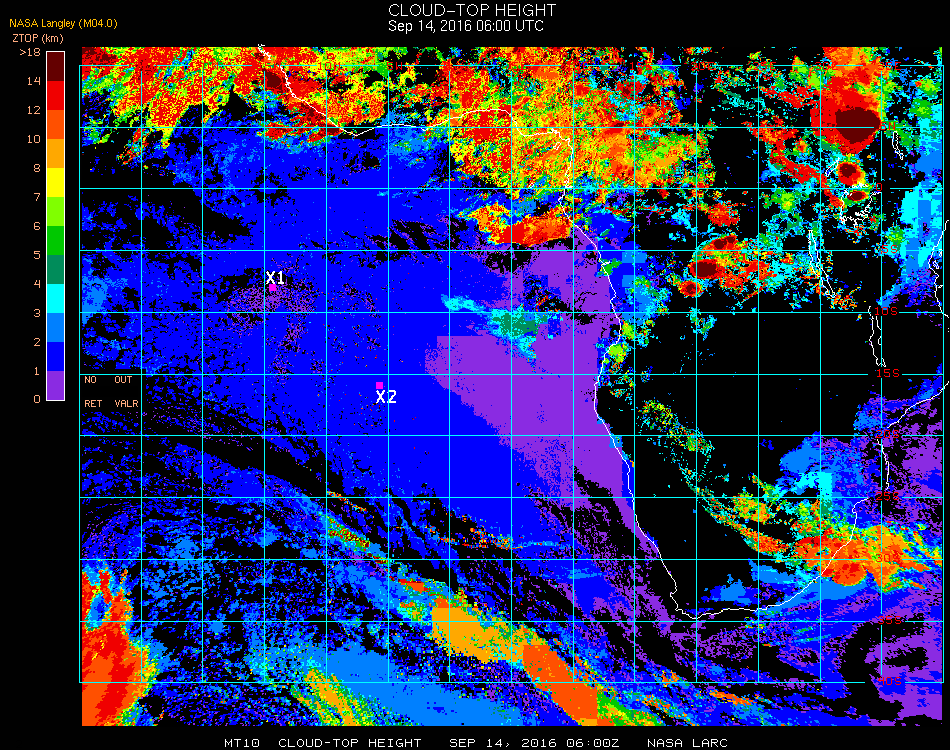Click the '2' legend scale label

tap(37, 342)
